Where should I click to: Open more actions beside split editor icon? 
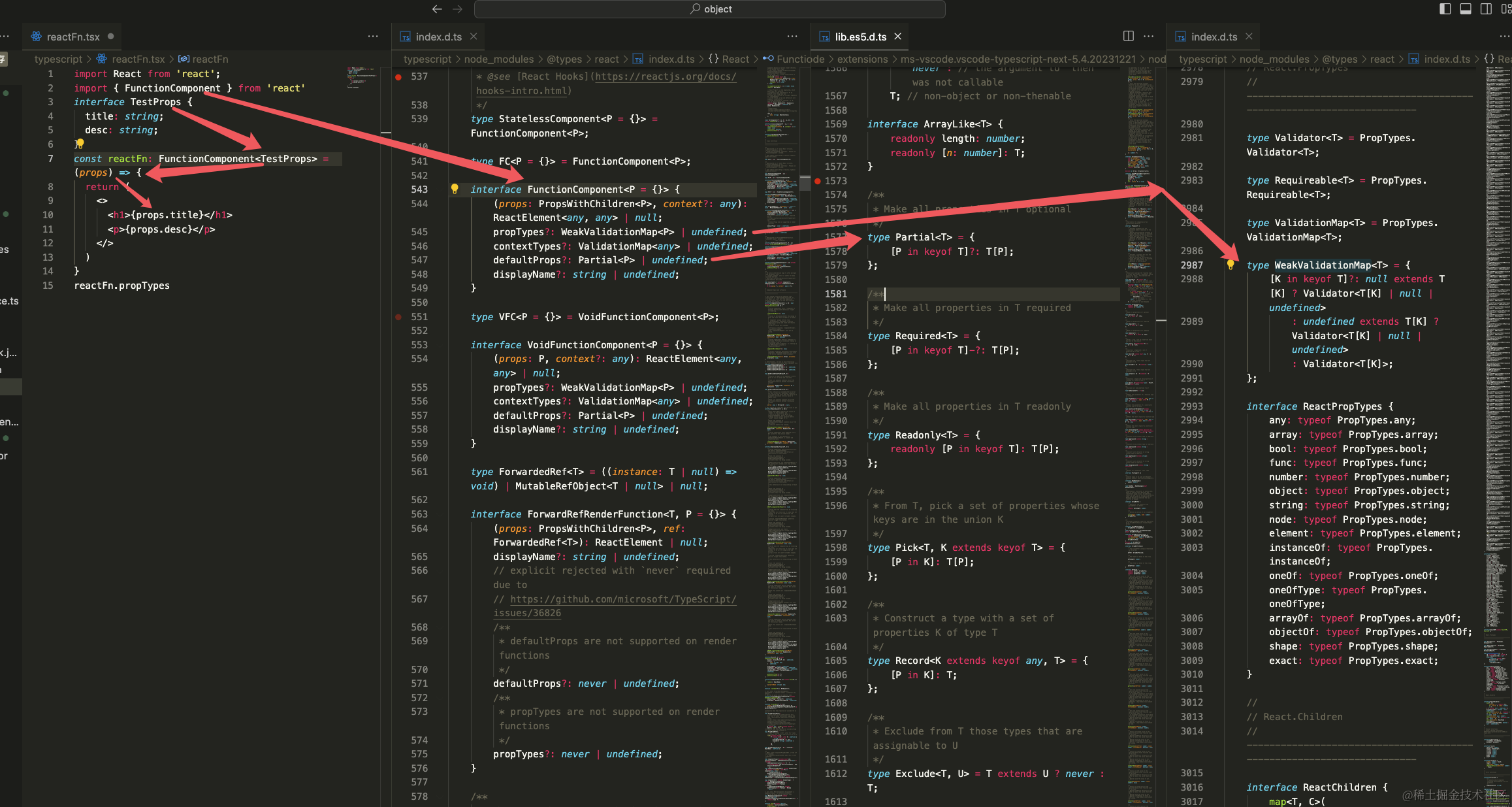(1149, 37)
